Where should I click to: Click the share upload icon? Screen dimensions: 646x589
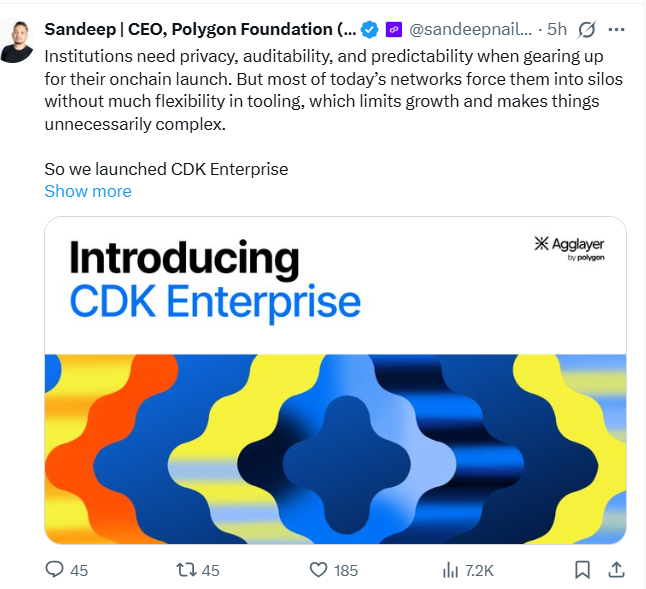(x=616, y=570)
